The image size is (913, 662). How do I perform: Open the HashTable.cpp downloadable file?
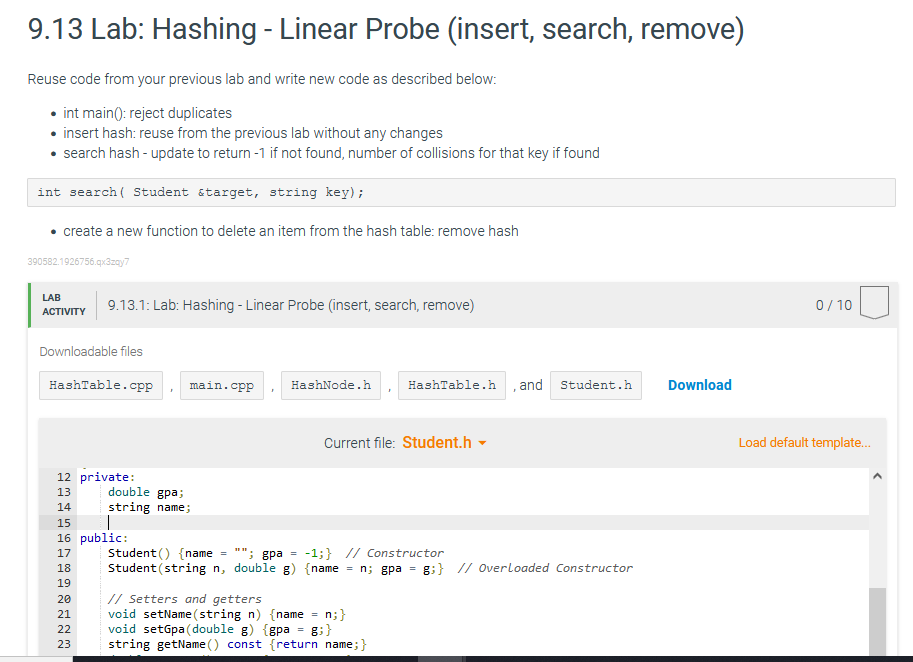[x=100, y=384]
